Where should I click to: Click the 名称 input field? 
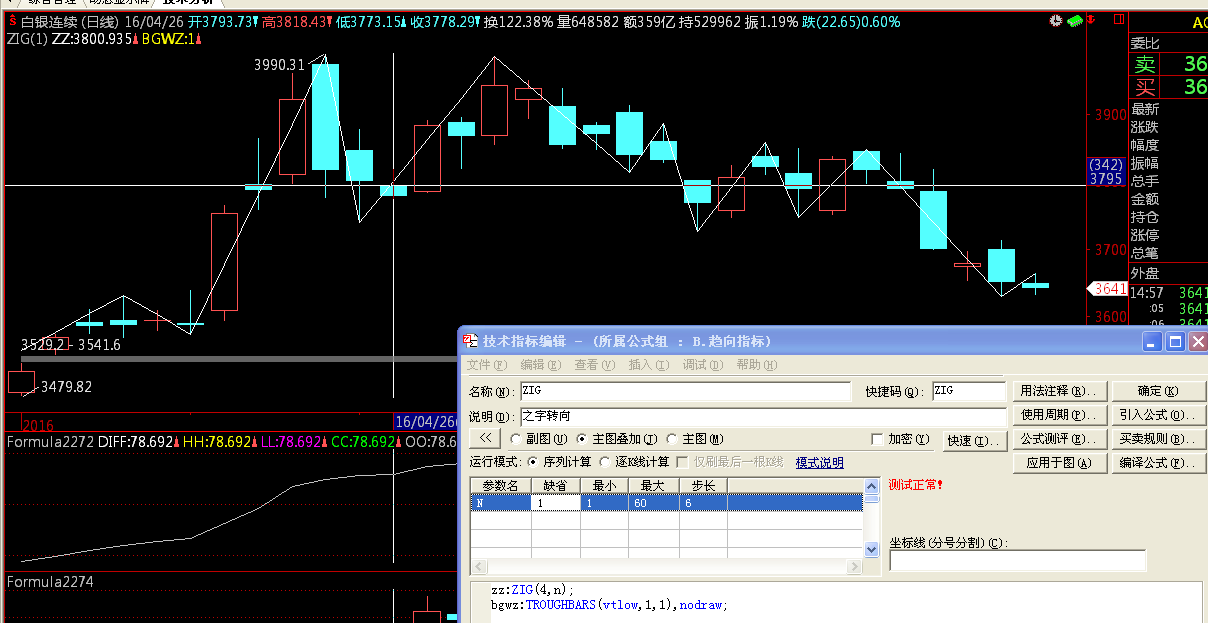(685, 391)
